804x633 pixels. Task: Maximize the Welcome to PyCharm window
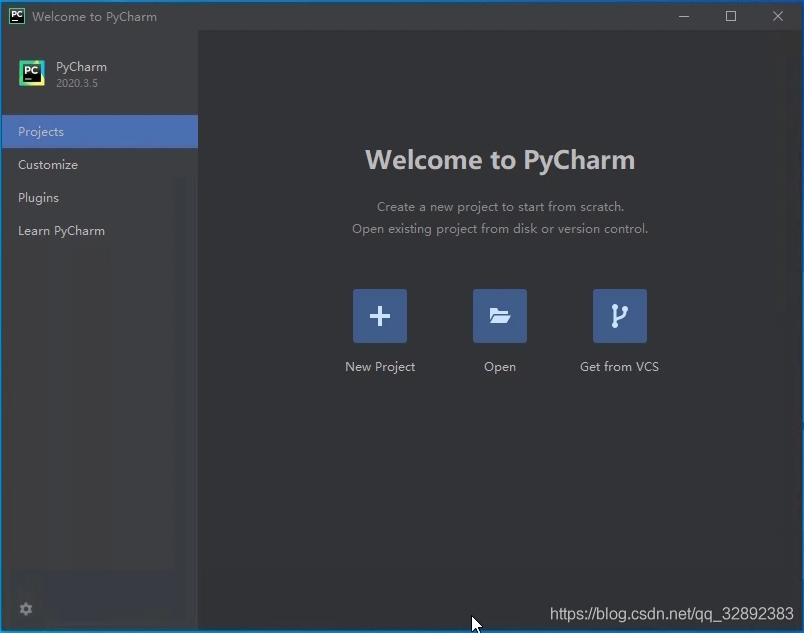(731, 16)
